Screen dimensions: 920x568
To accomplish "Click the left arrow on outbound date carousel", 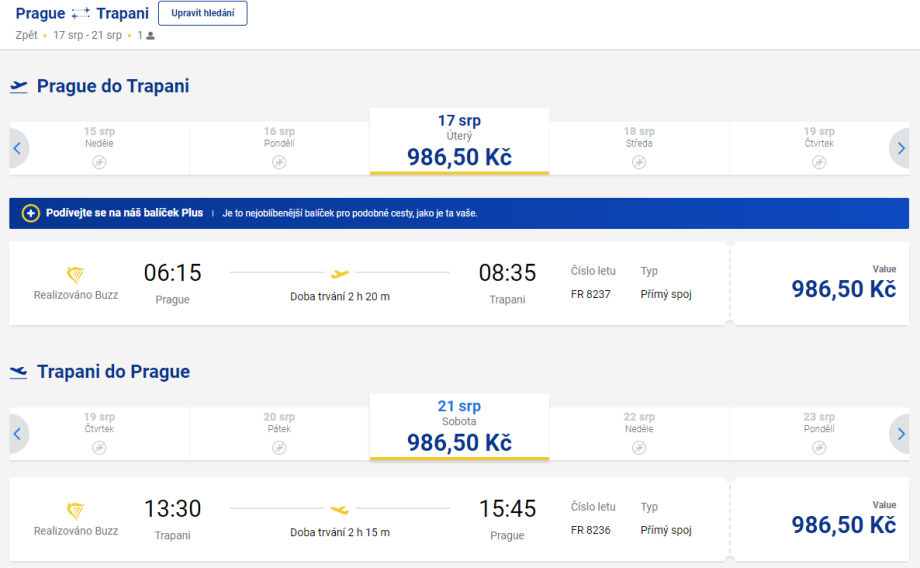I will 18,149.
